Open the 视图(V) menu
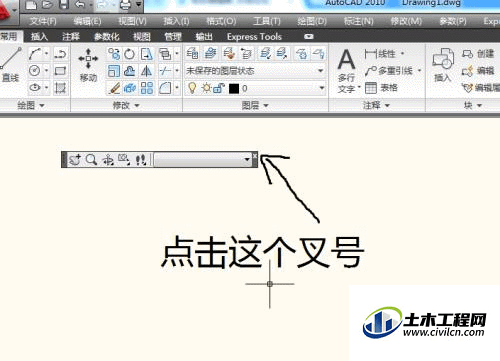Screen dimensions: 500x361 132,21
